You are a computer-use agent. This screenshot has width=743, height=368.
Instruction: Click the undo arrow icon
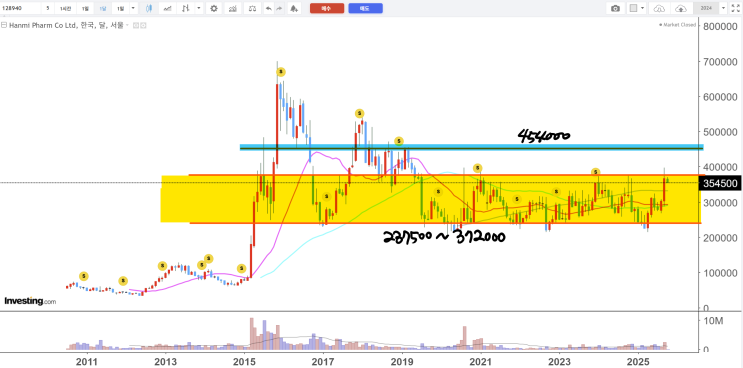269,8
